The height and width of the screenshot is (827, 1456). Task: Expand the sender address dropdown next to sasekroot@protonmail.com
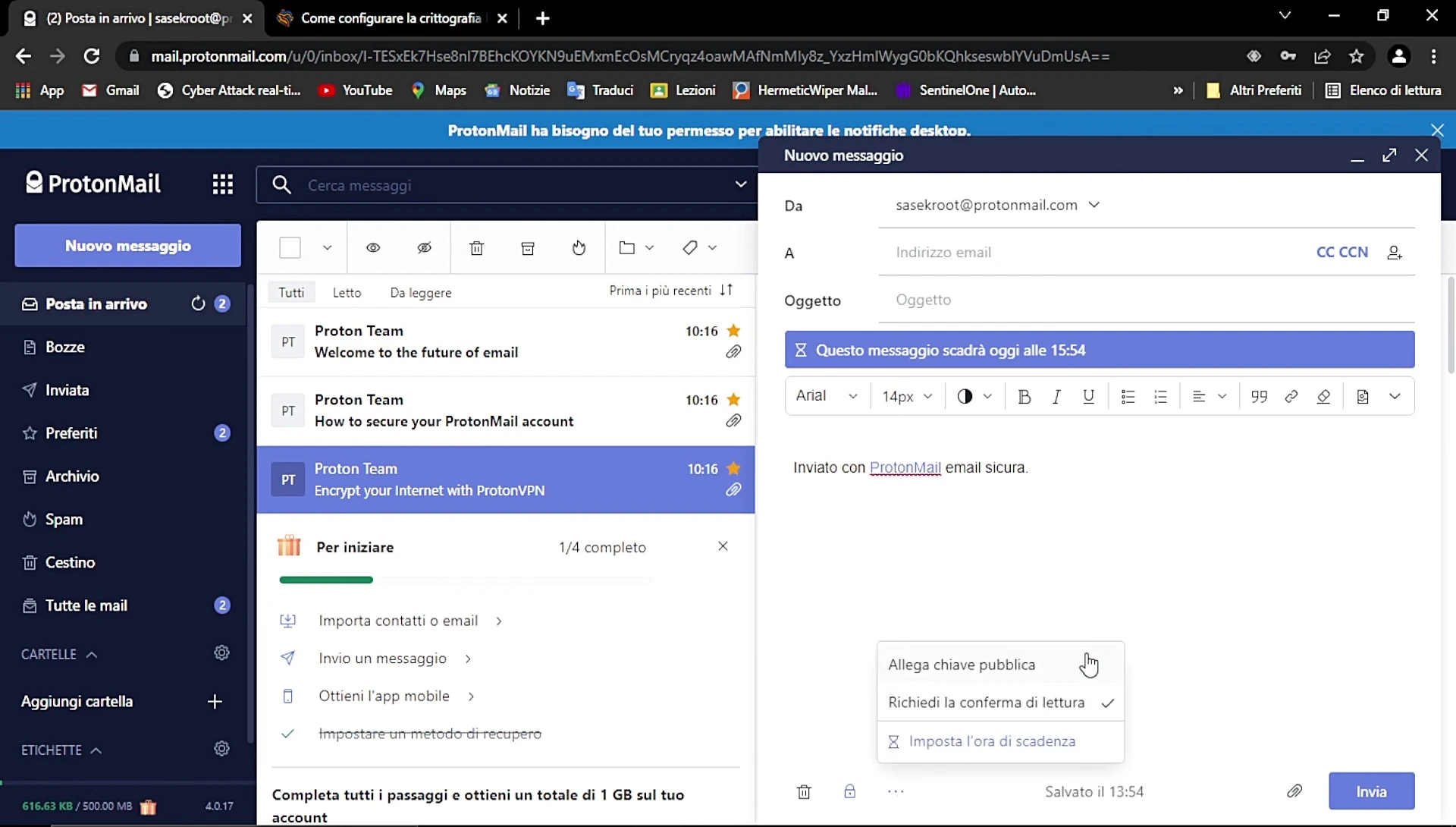pos(1095,205)
